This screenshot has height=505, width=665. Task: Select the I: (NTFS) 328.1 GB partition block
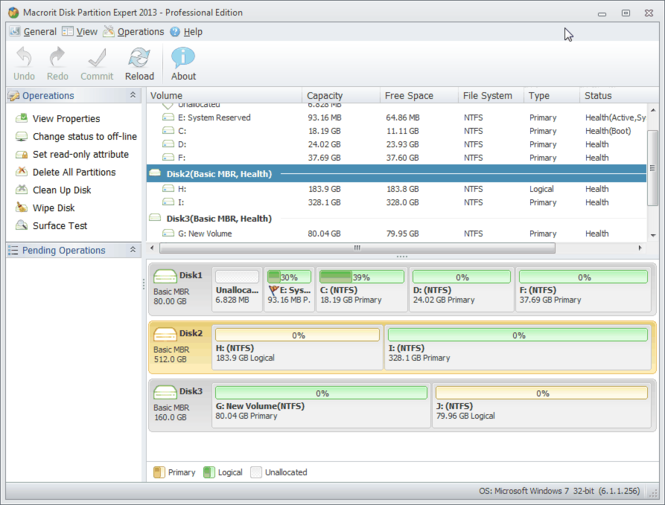tap(518, 347)
